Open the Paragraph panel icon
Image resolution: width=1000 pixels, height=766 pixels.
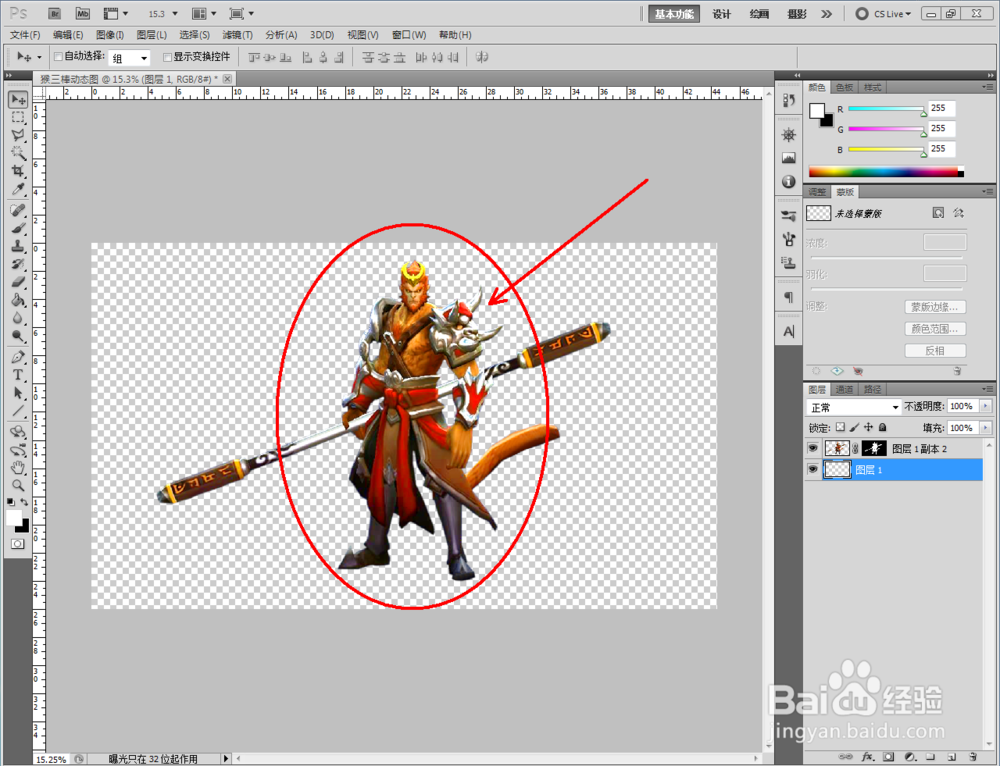(789, 297)
